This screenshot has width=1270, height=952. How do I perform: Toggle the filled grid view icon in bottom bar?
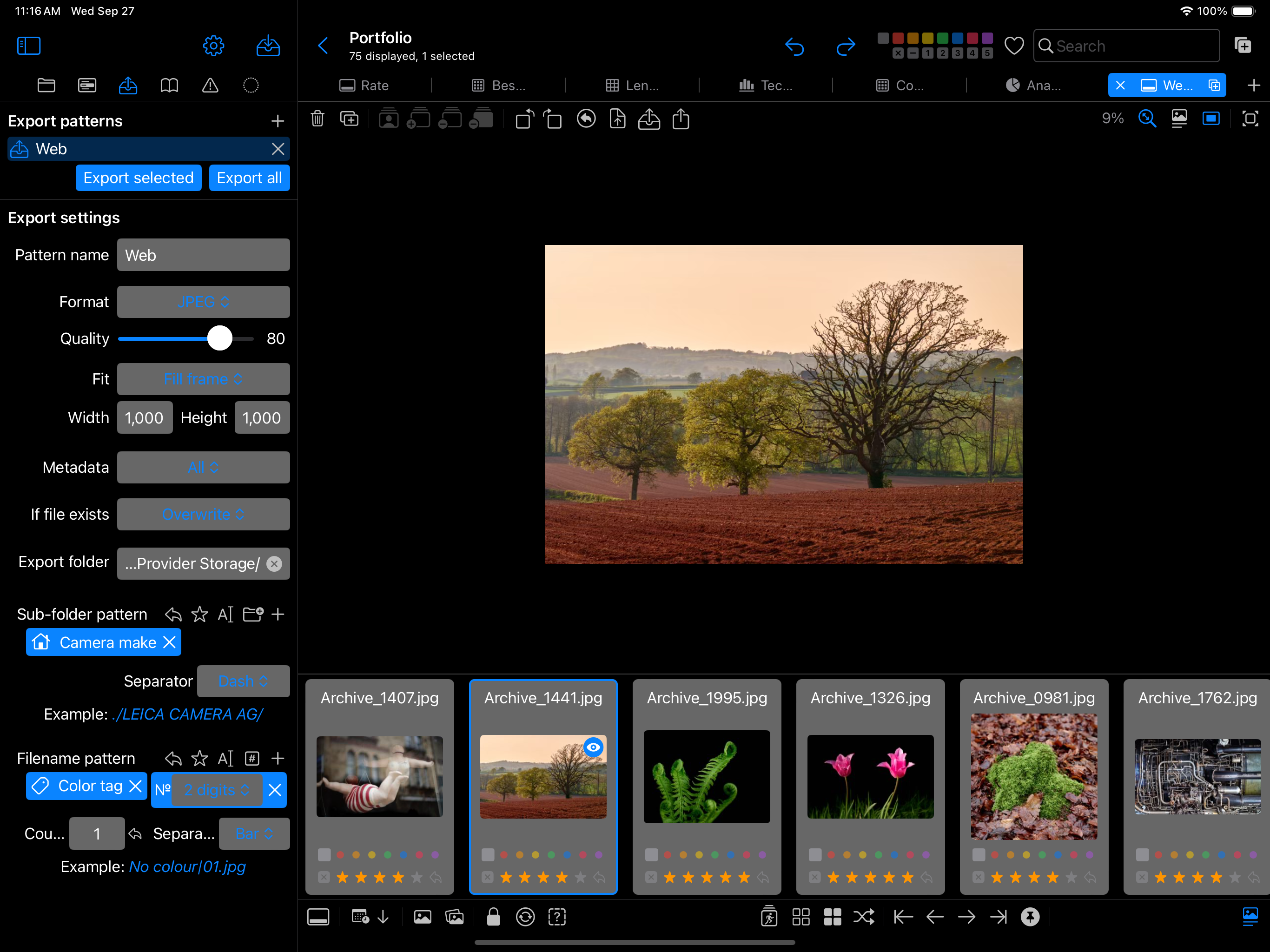pos(833,917)
